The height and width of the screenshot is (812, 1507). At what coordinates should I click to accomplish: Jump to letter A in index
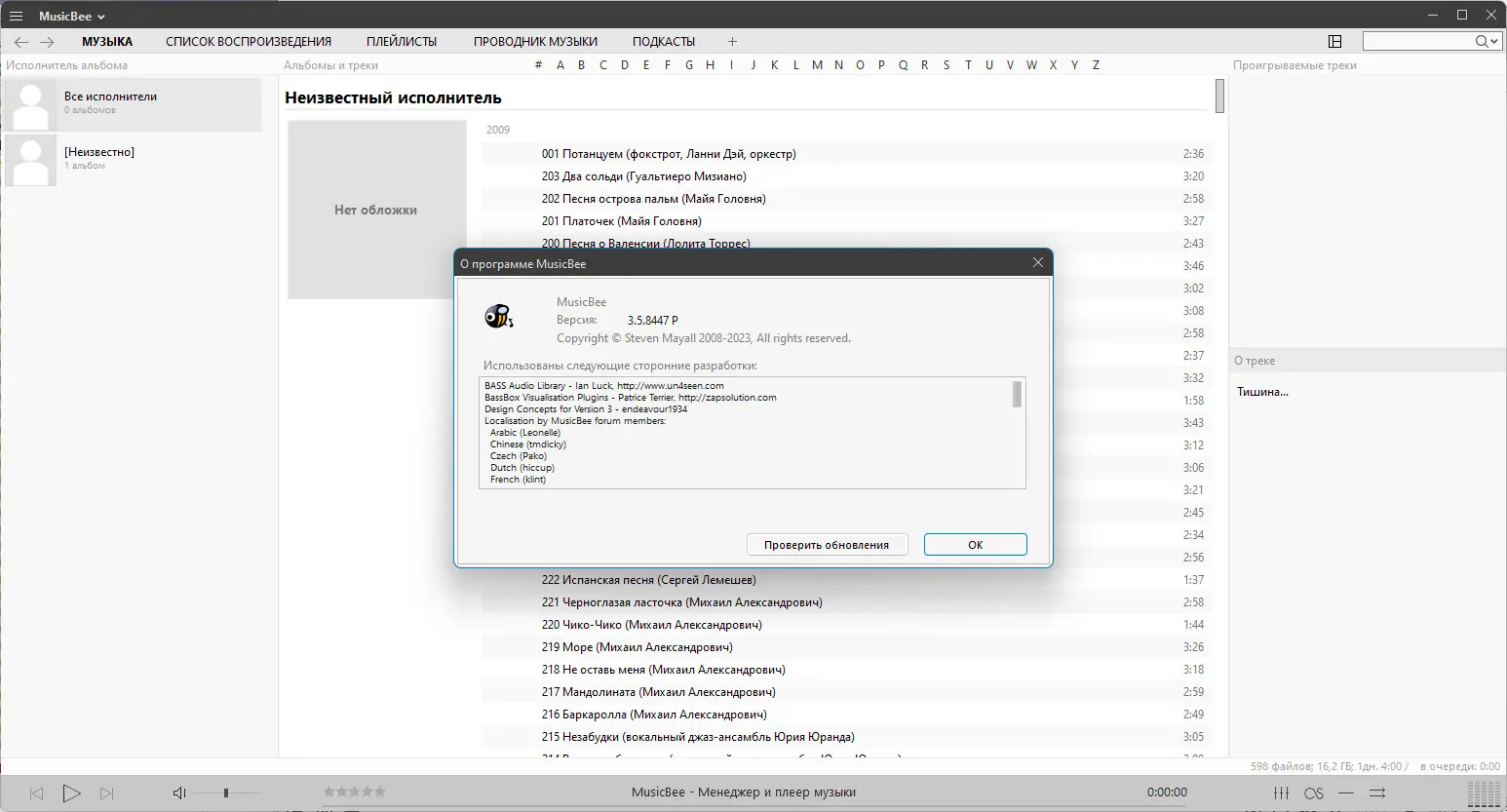tap(560, 65)
